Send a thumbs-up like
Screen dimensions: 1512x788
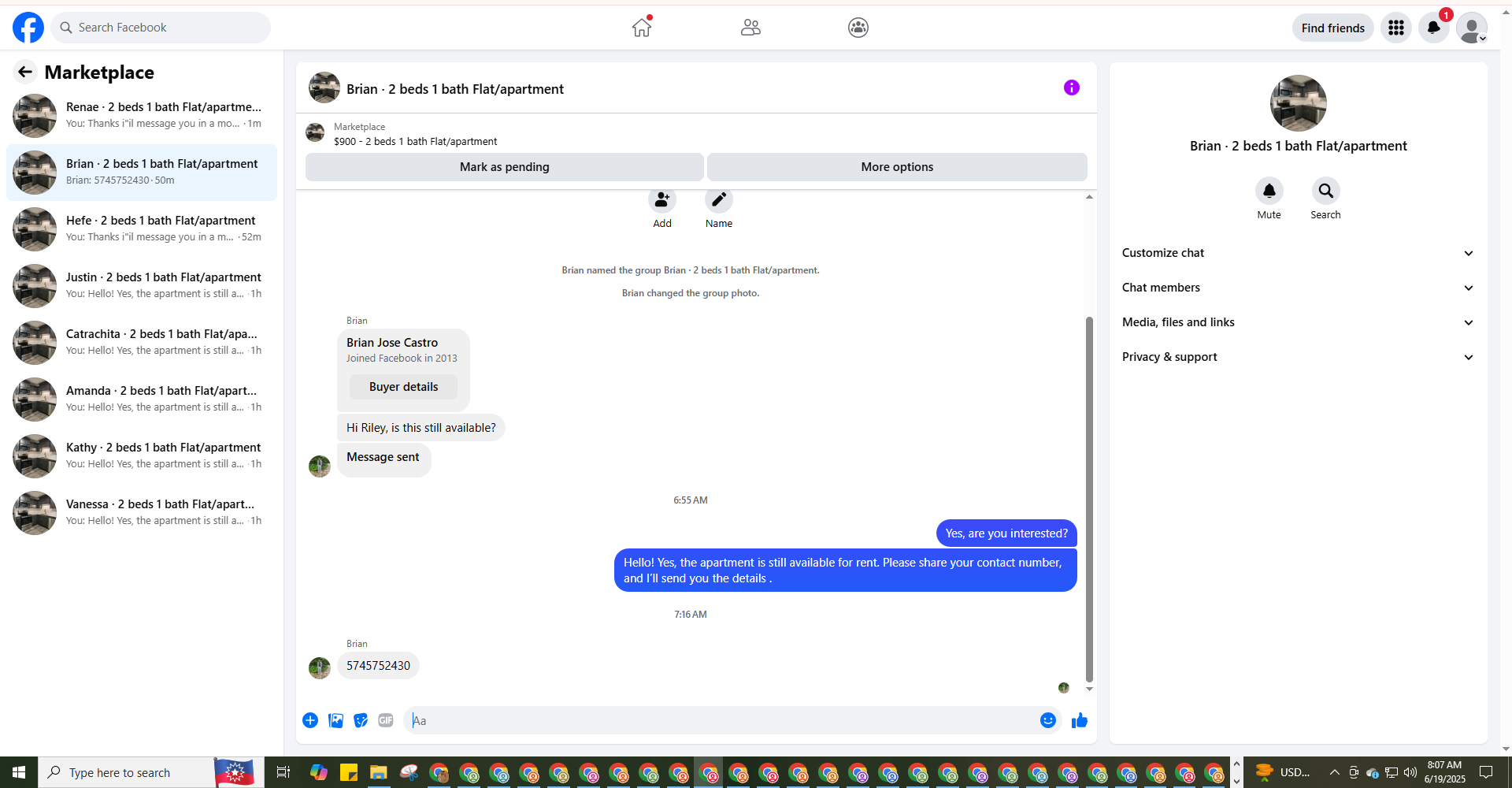(x=1080, y=720)
